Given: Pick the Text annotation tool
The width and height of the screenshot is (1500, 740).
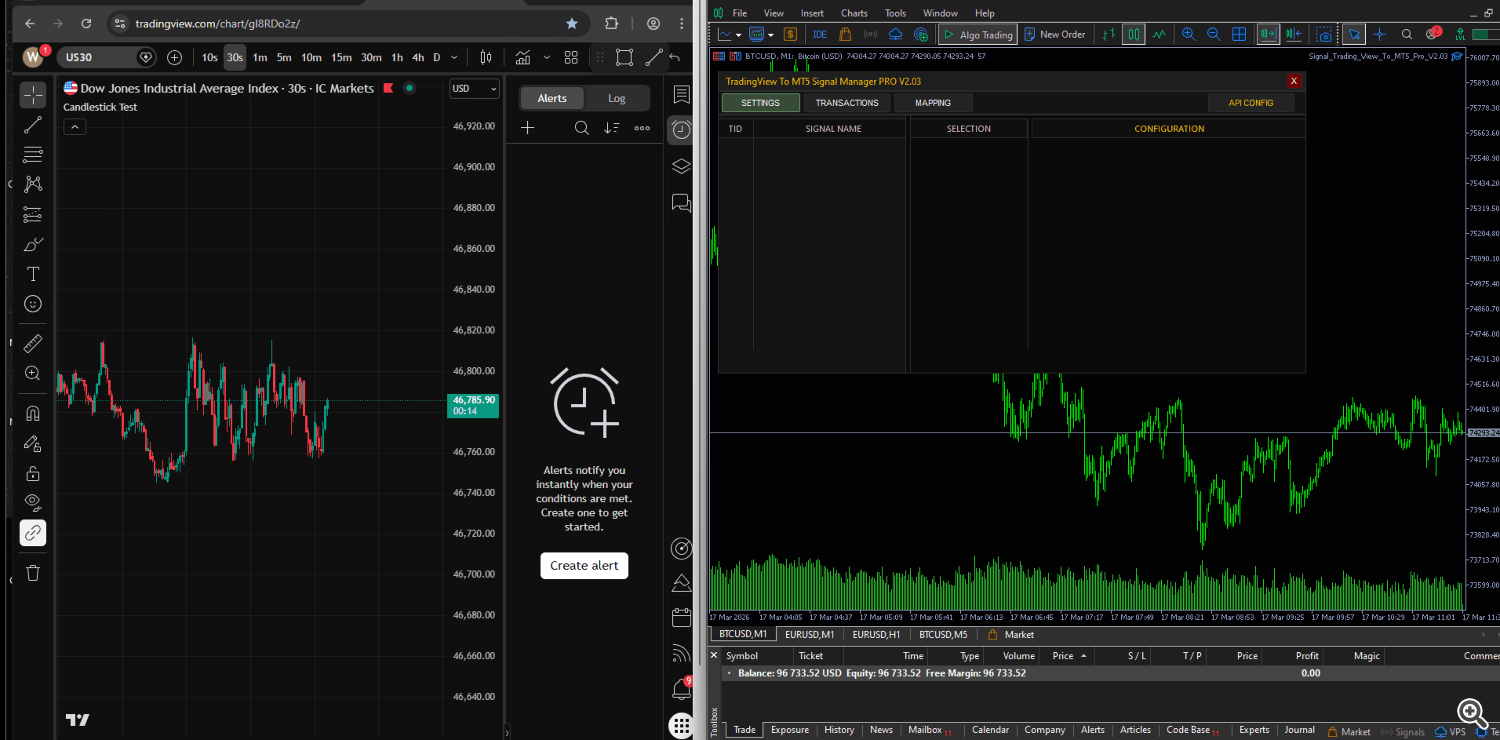Looking at the screenshot, I should [33, 274].
